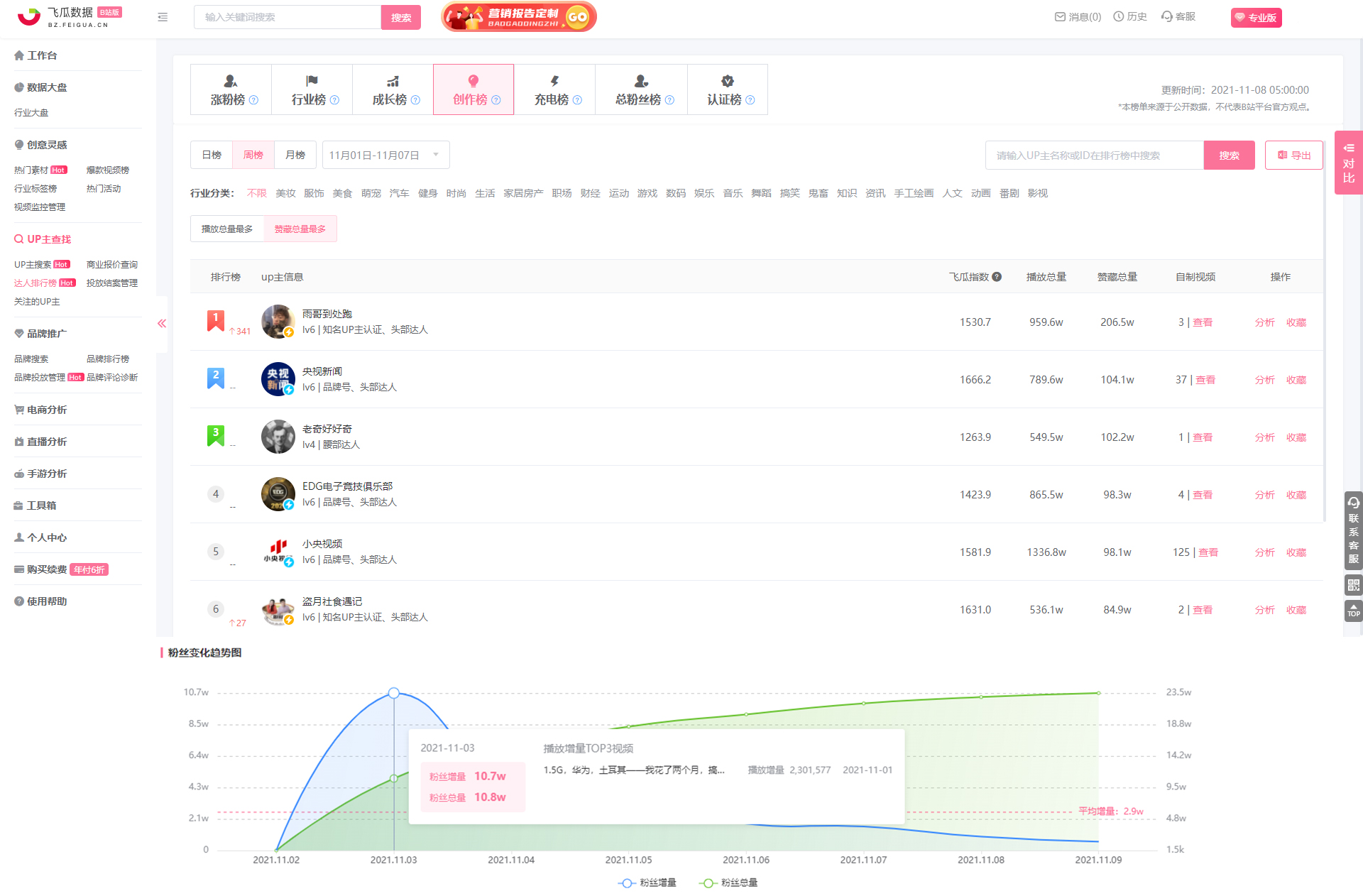Screen dimensions: 1363x896
Task: Click the 导出 export button
Action: point(1293,155)
